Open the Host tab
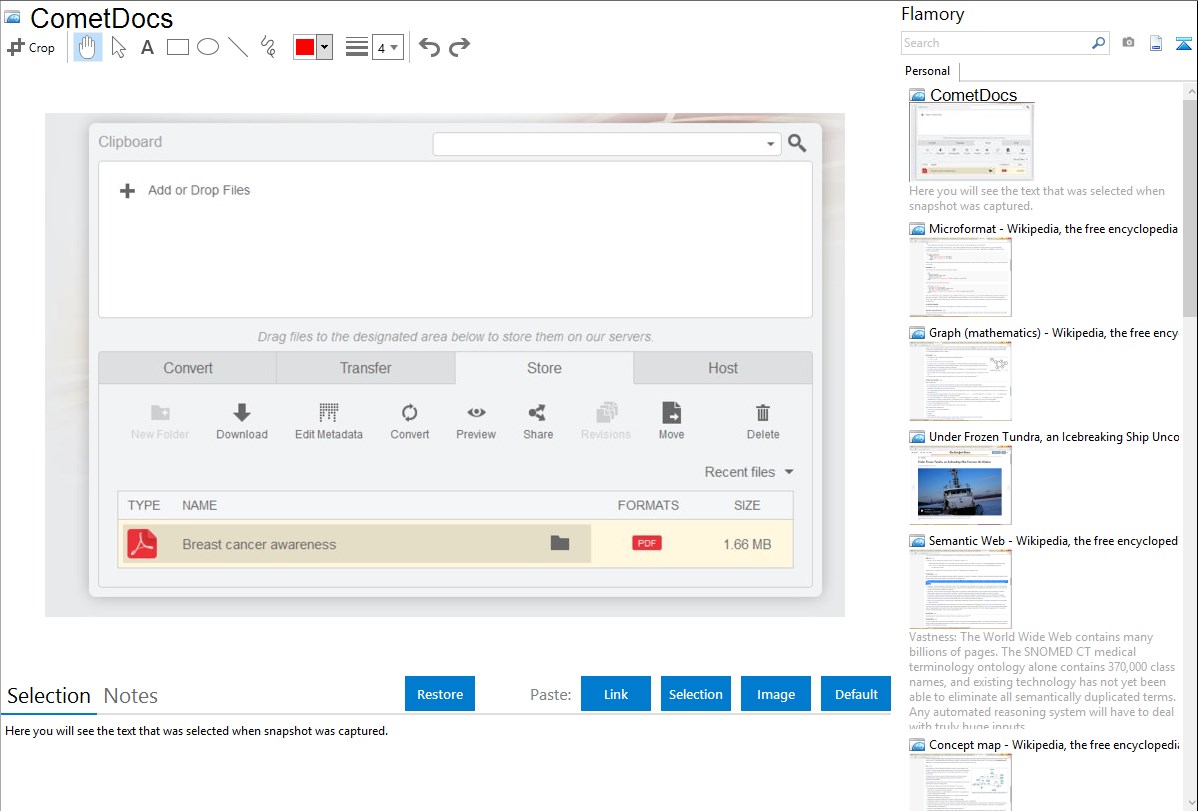 coord(723,368)
